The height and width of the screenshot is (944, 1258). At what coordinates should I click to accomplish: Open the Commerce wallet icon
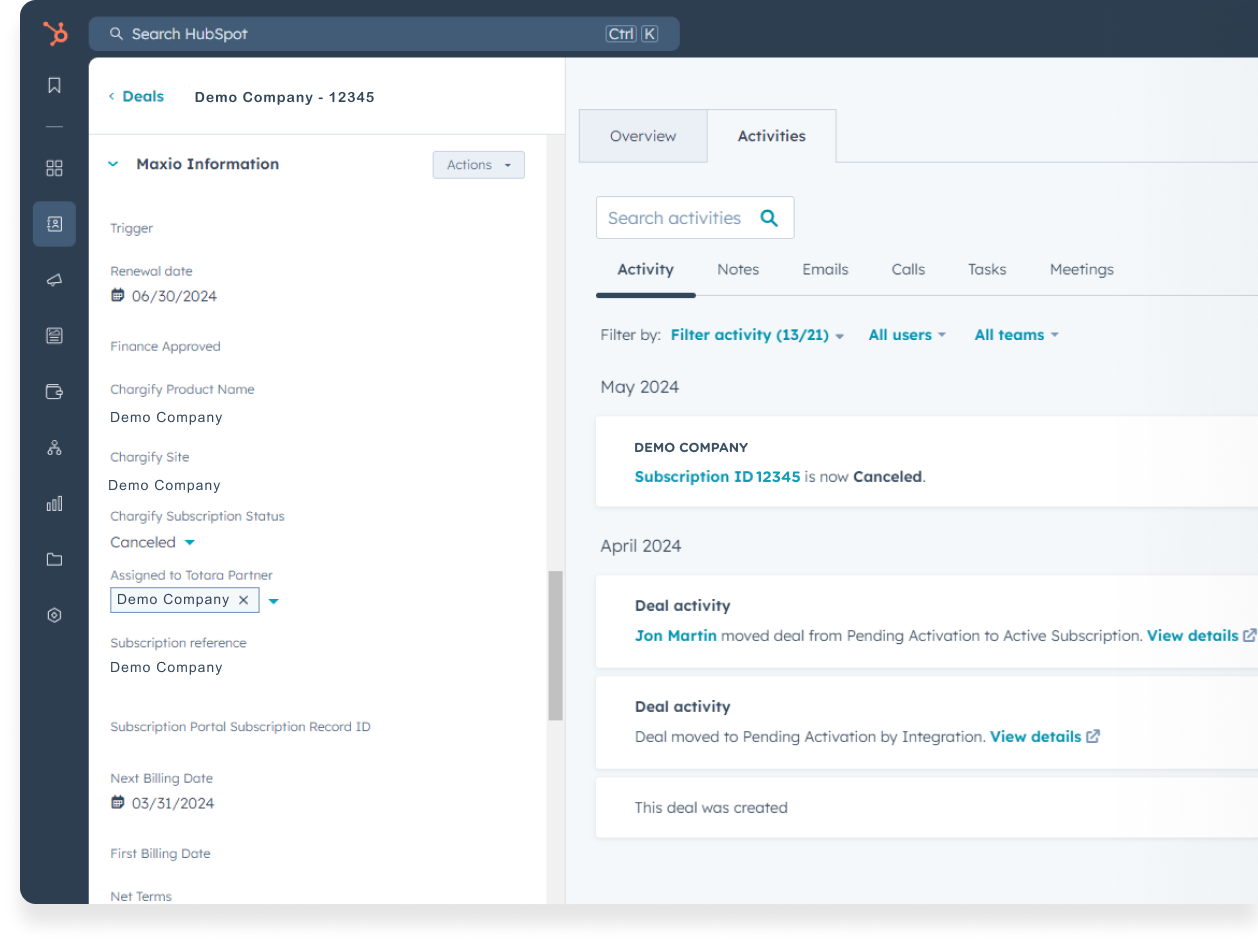point(55,392)
